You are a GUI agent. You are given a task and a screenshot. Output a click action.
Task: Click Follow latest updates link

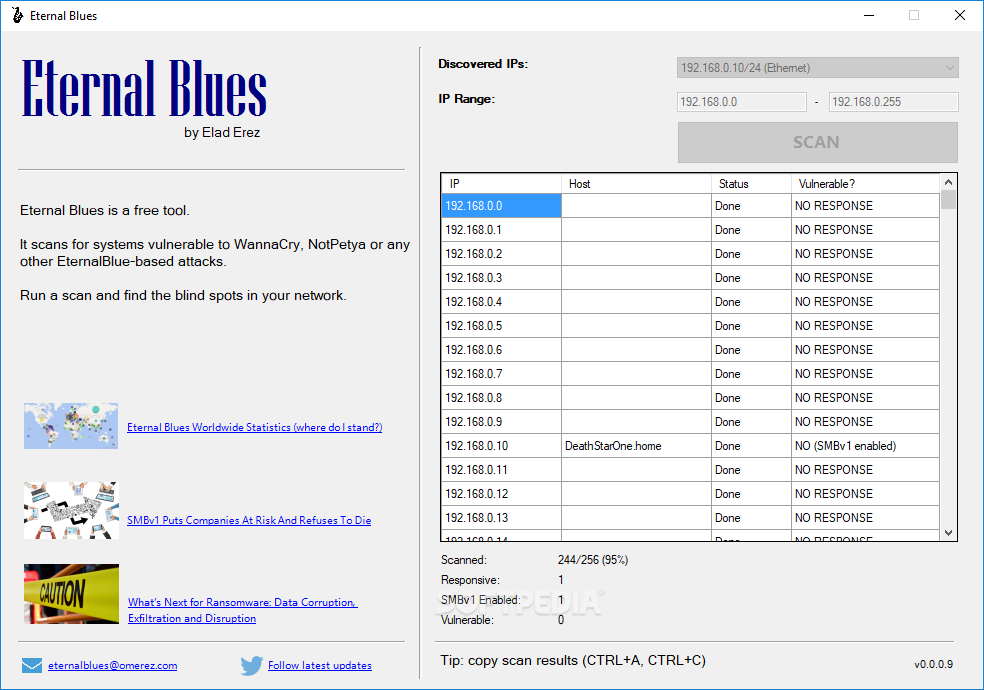(320, 666)
